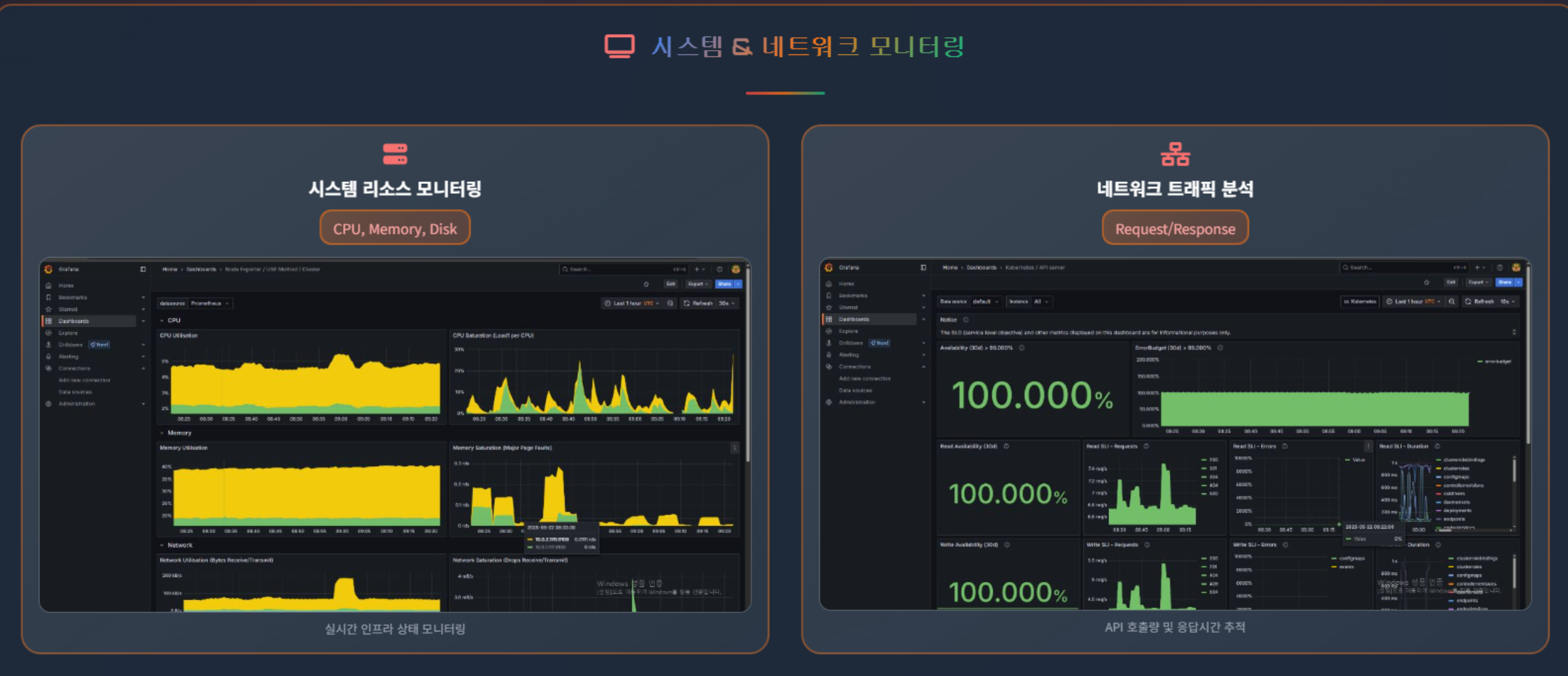Click Edit in the Node Exporter dashboard
The image size is (1568, 676).
pos(671,284)
